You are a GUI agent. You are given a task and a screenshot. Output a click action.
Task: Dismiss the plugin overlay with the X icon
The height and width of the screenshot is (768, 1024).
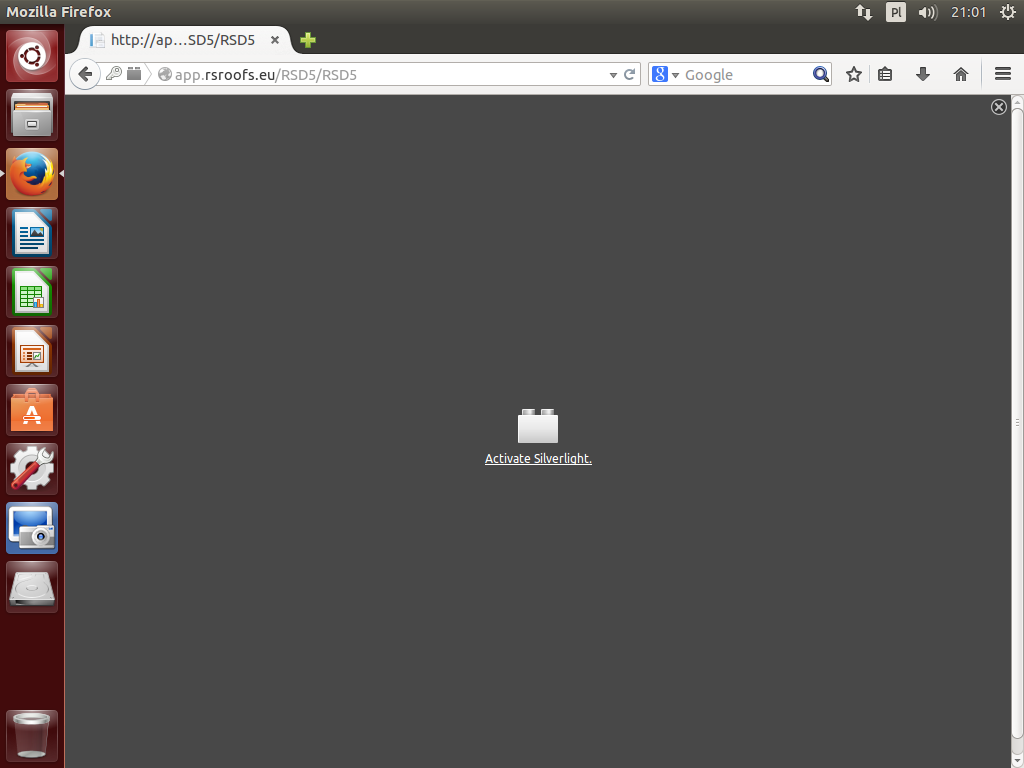pos(998,107)
